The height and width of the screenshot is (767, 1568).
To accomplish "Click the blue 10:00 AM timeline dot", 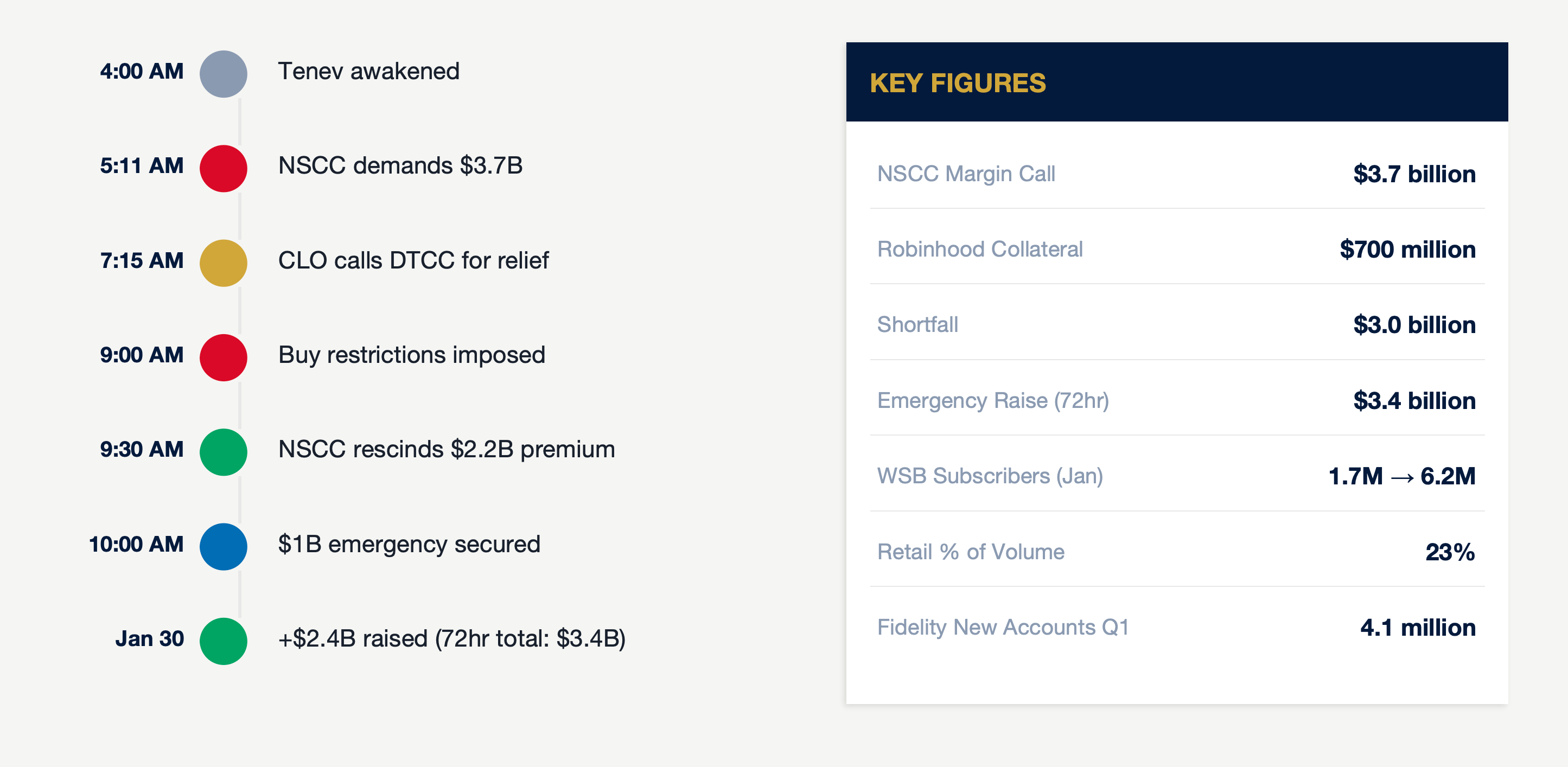I will [x=224, y=546].
